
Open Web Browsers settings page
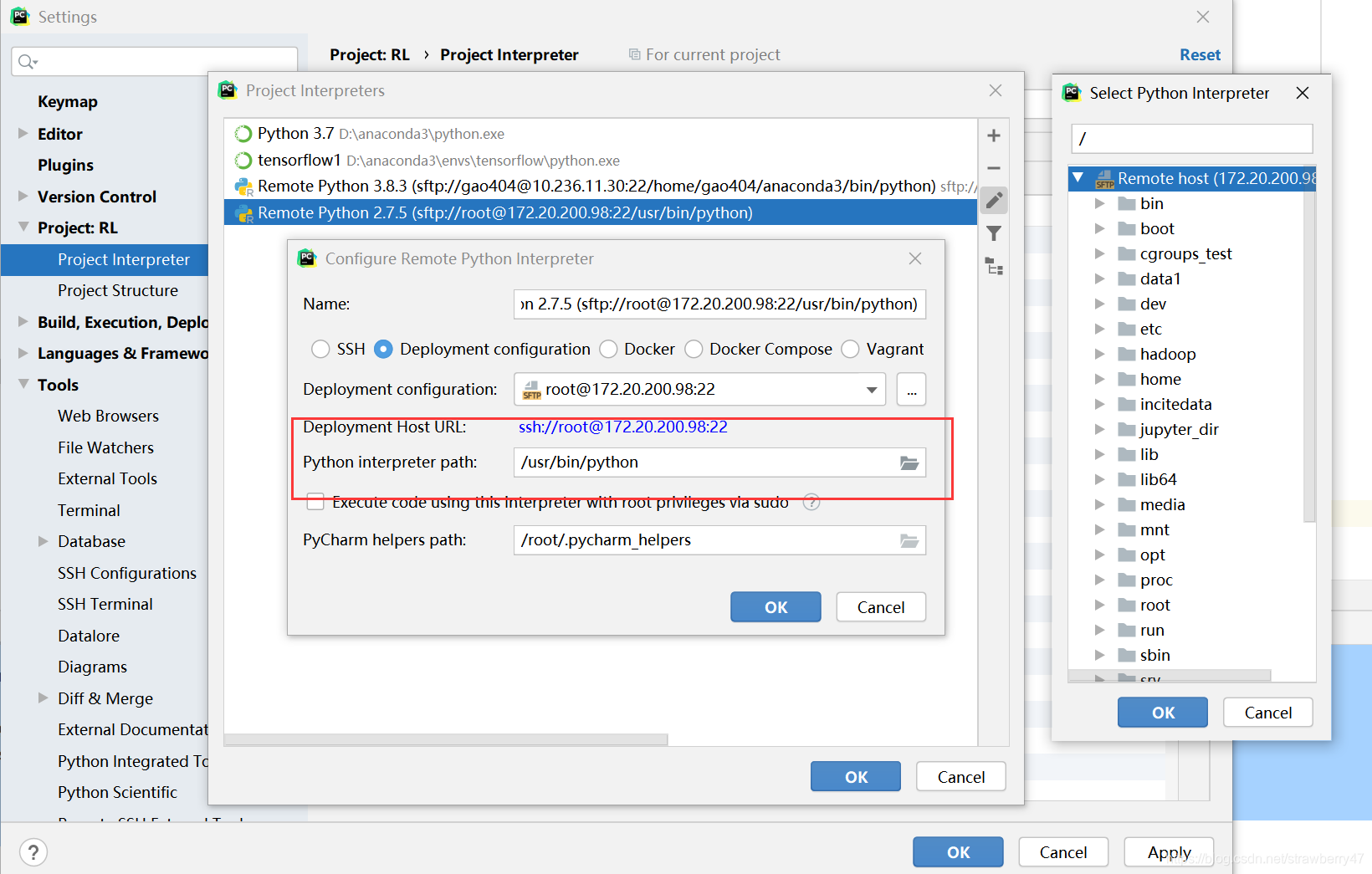pos(108,416)
